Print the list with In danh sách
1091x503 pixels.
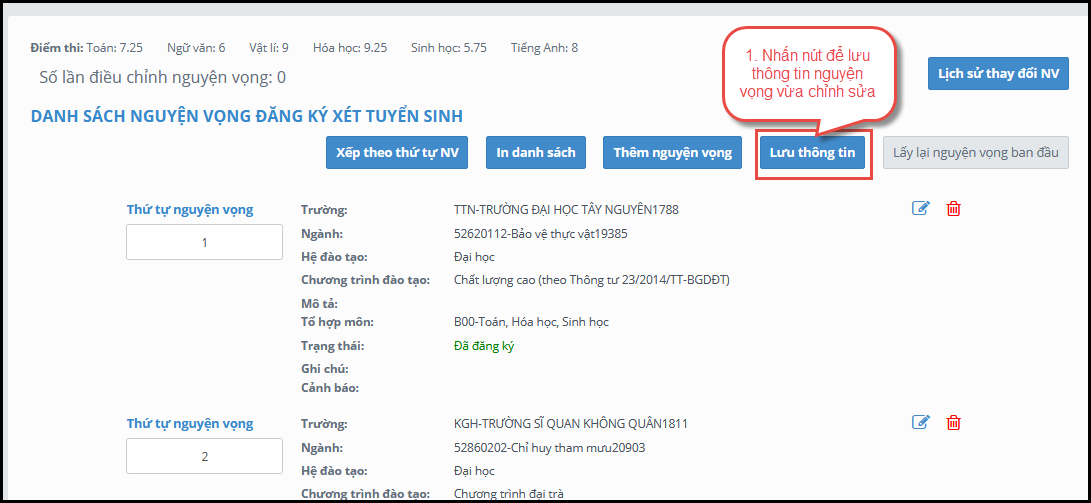pos(536,153)
